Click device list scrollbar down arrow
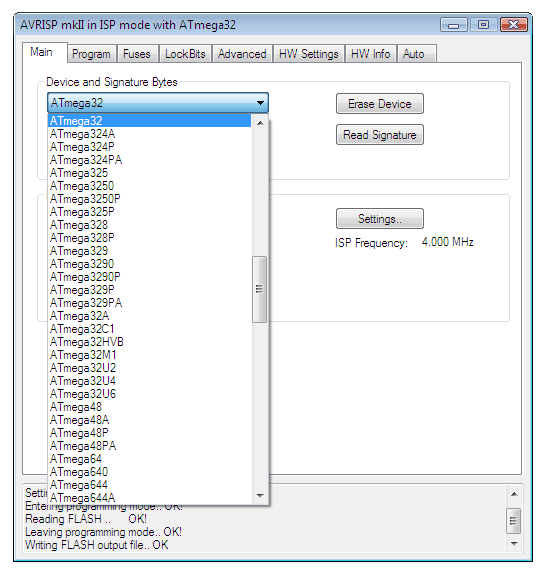This screenshot has height=573, width=551. 260,496
